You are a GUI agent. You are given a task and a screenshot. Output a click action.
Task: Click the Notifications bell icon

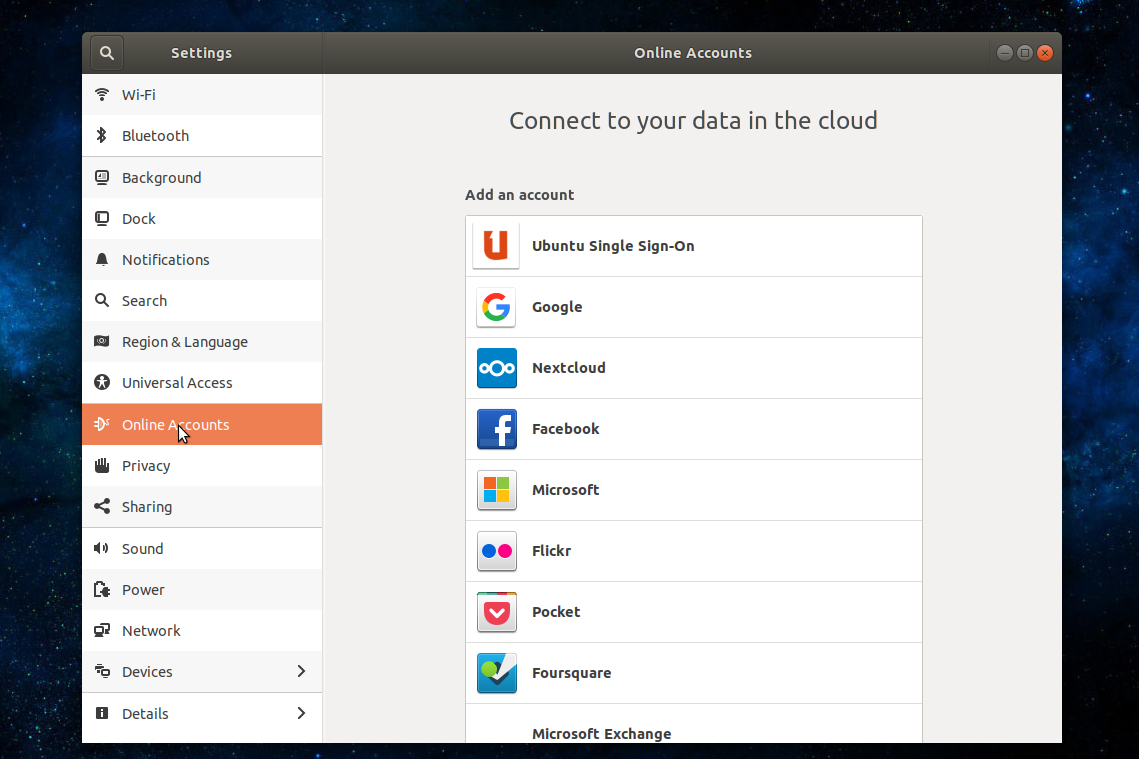102,259
